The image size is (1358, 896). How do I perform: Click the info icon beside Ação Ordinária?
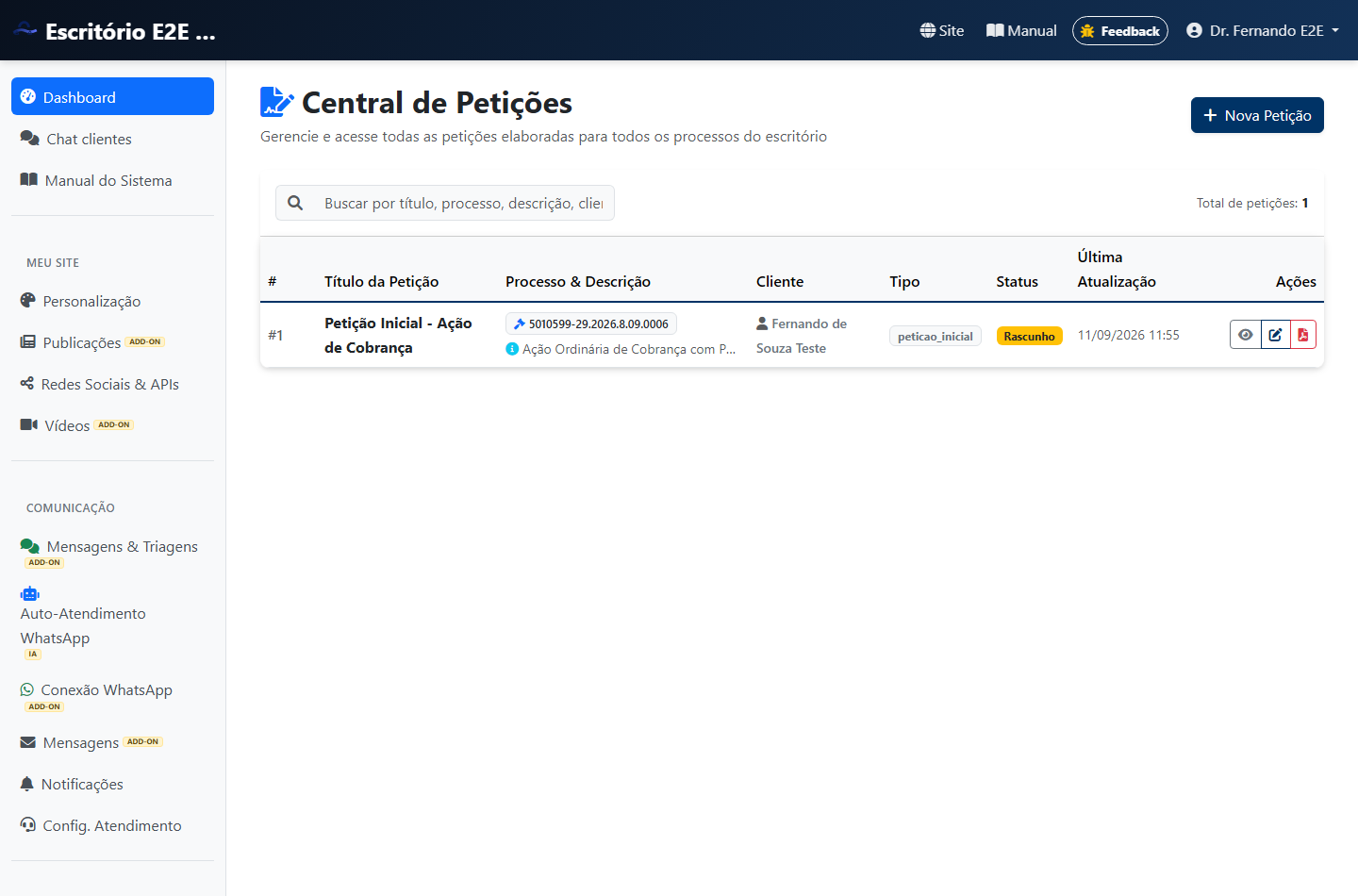click(x=512, y=349)
